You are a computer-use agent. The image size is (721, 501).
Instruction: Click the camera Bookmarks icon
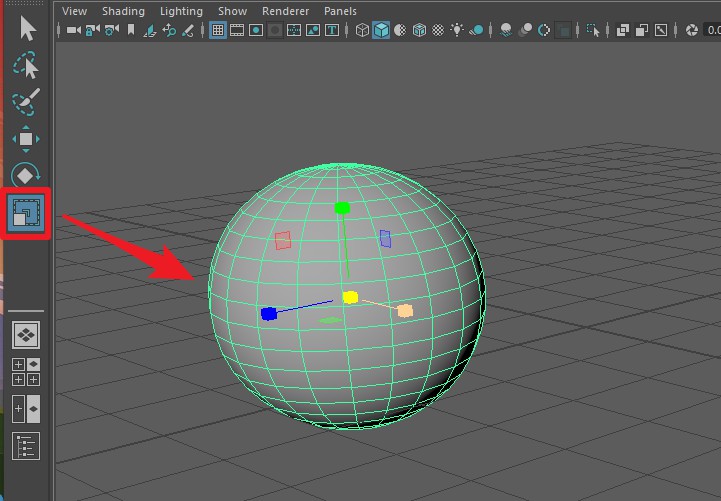pyautogui.click(x=131, y=30)
